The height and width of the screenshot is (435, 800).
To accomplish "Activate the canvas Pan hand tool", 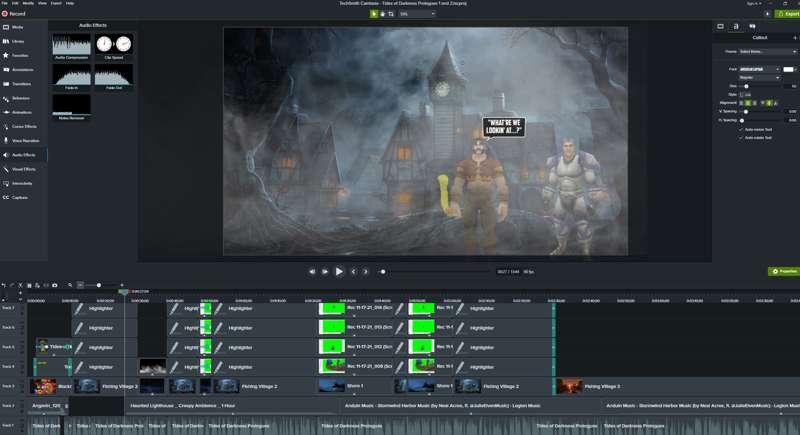I will click(383, 14).
